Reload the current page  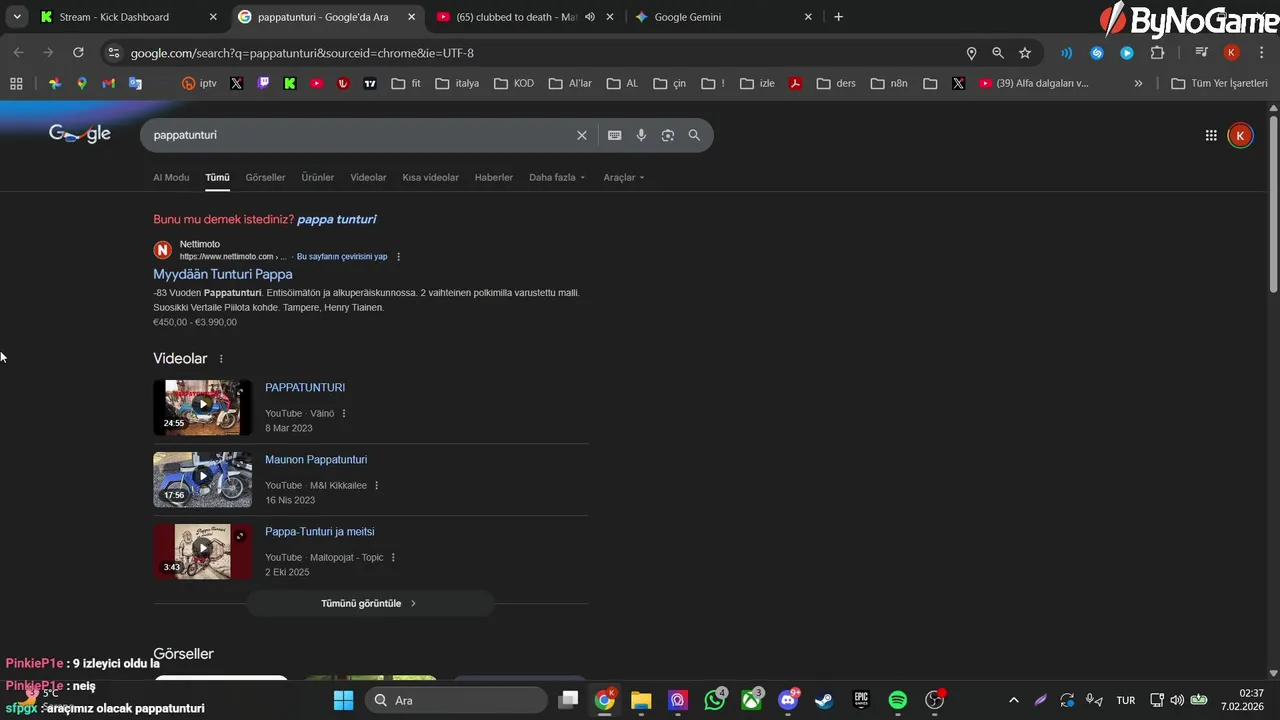click(x=78, y=52)
